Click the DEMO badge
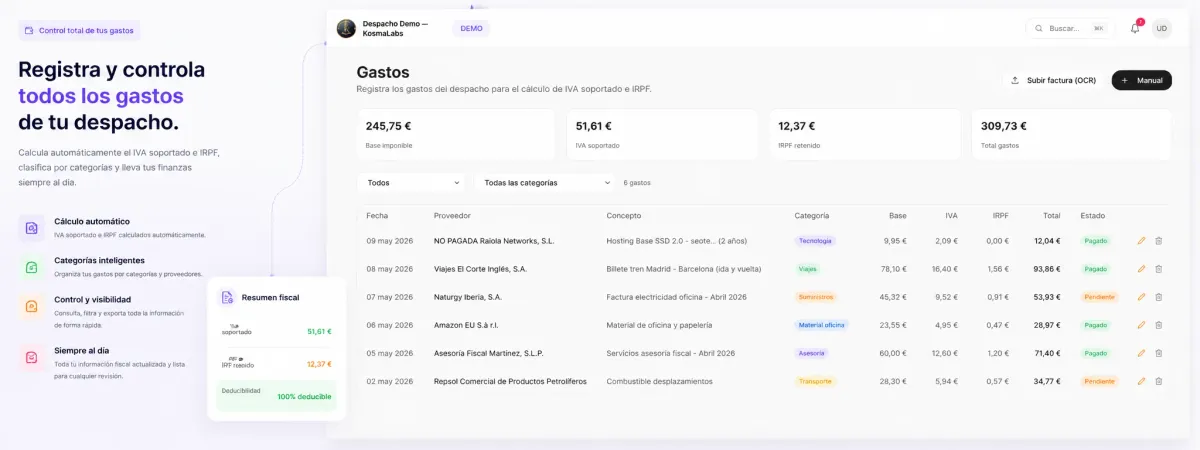This screenshot has height=450, width=1200. (471, 28)
